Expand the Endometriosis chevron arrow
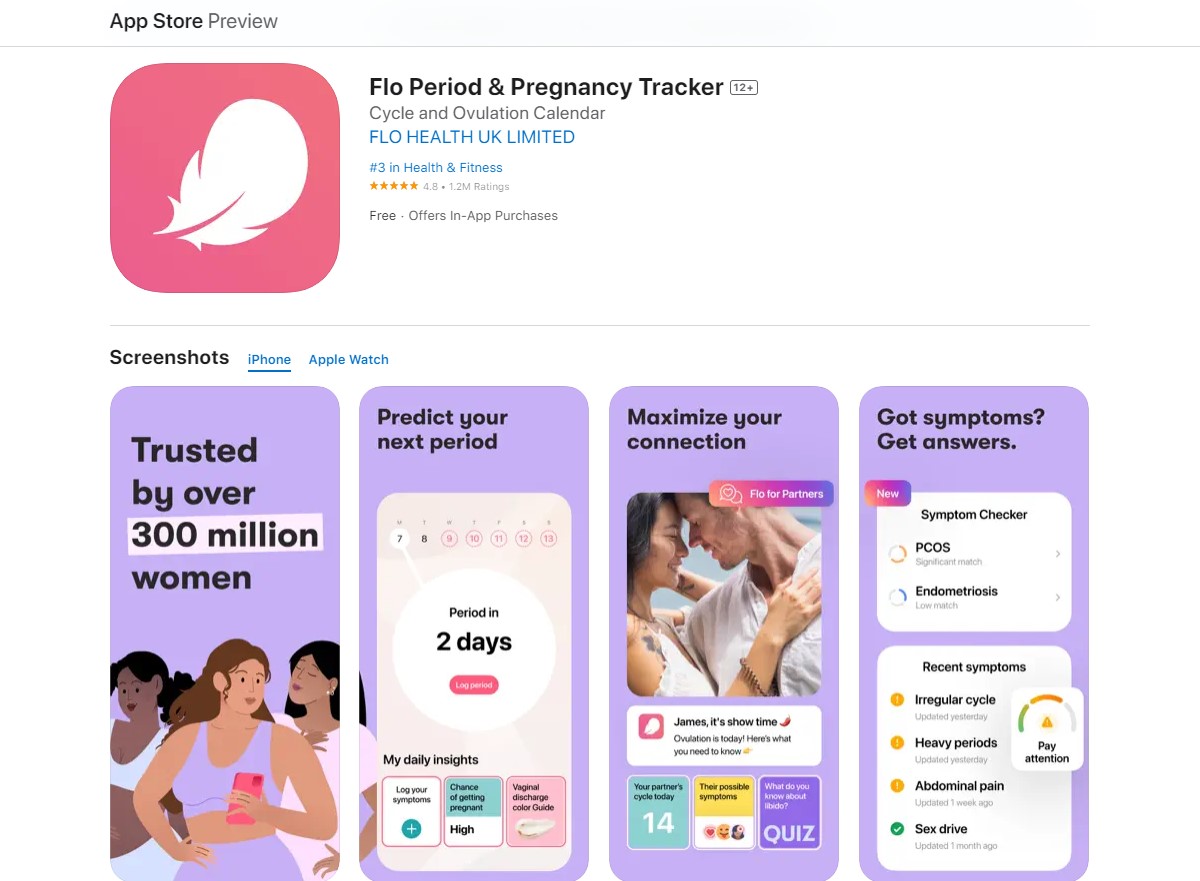Screen dimensions: 1200x881 tap(1058, 597)
